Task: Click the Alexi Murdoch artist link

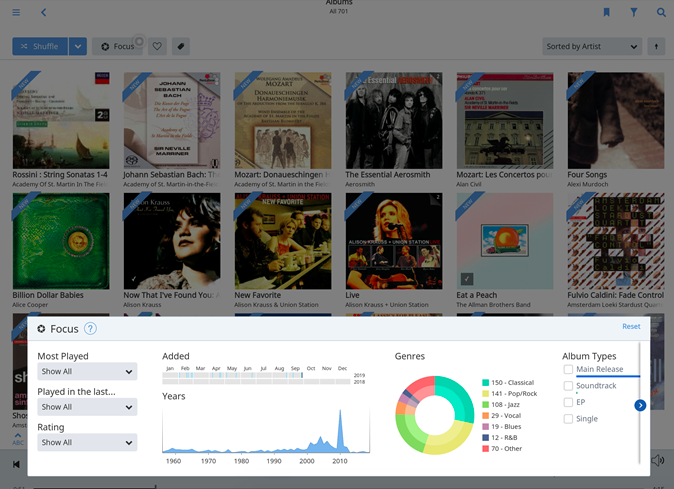Action: (x=588, y=184)
